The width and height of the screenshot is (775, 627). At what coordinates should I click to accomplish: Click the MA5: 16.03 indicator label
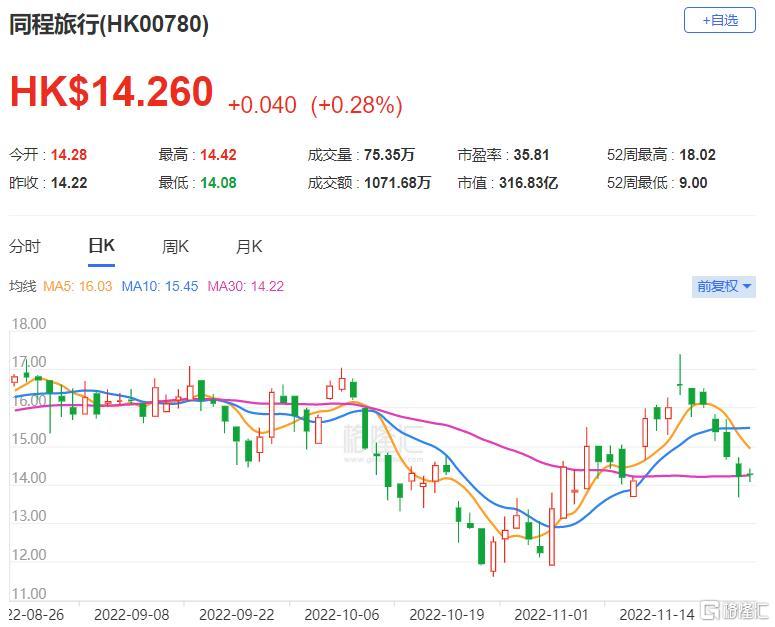click(x=78, y=287)
